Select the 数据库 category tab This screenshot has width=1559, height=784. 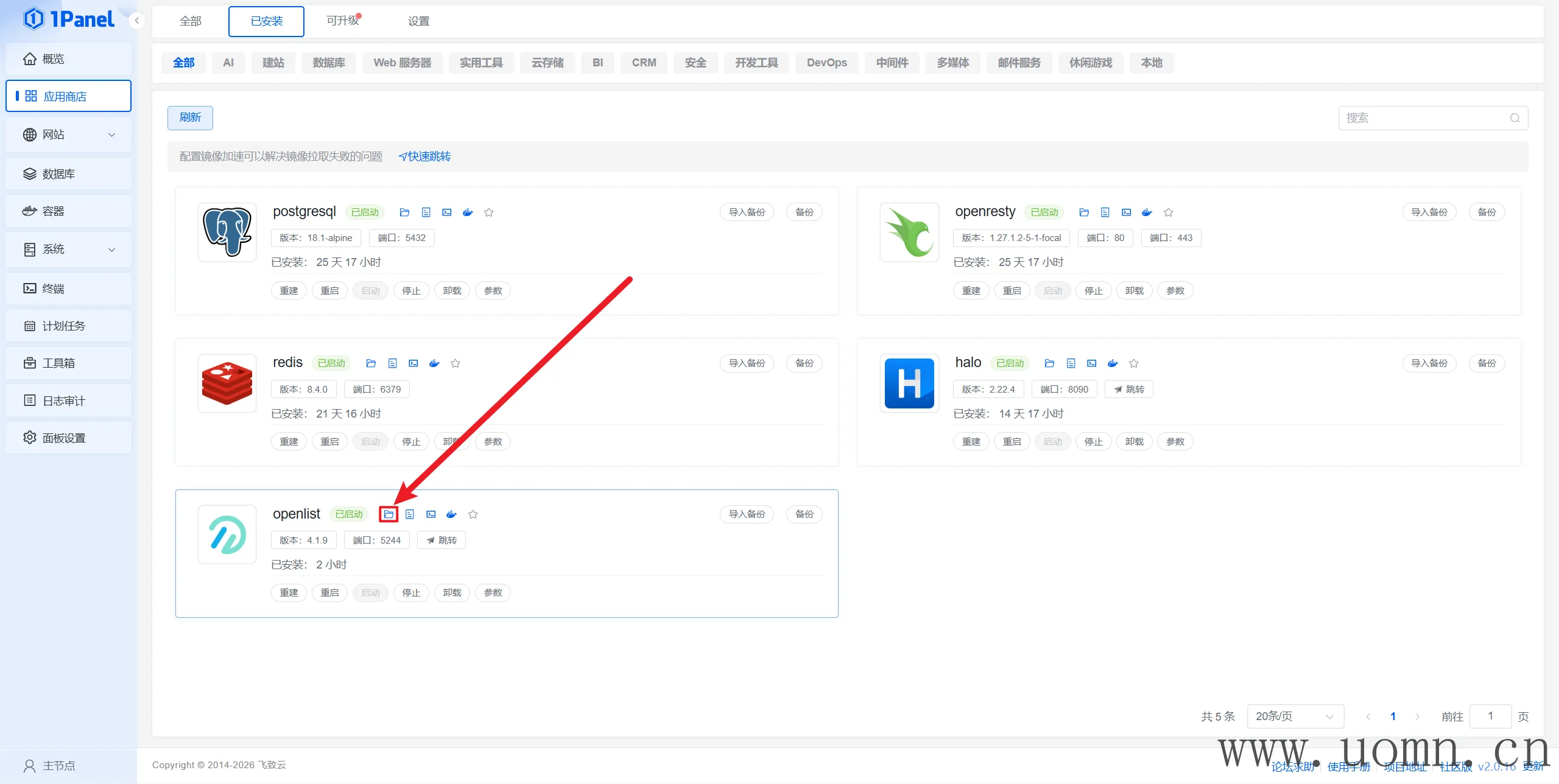[329, 63]
